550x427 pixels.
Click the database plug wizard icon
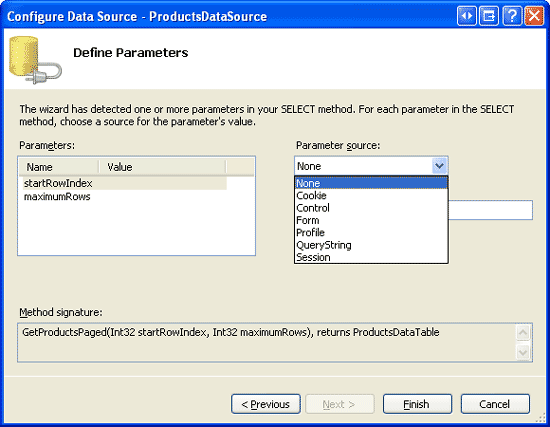[x=35, y=60]
